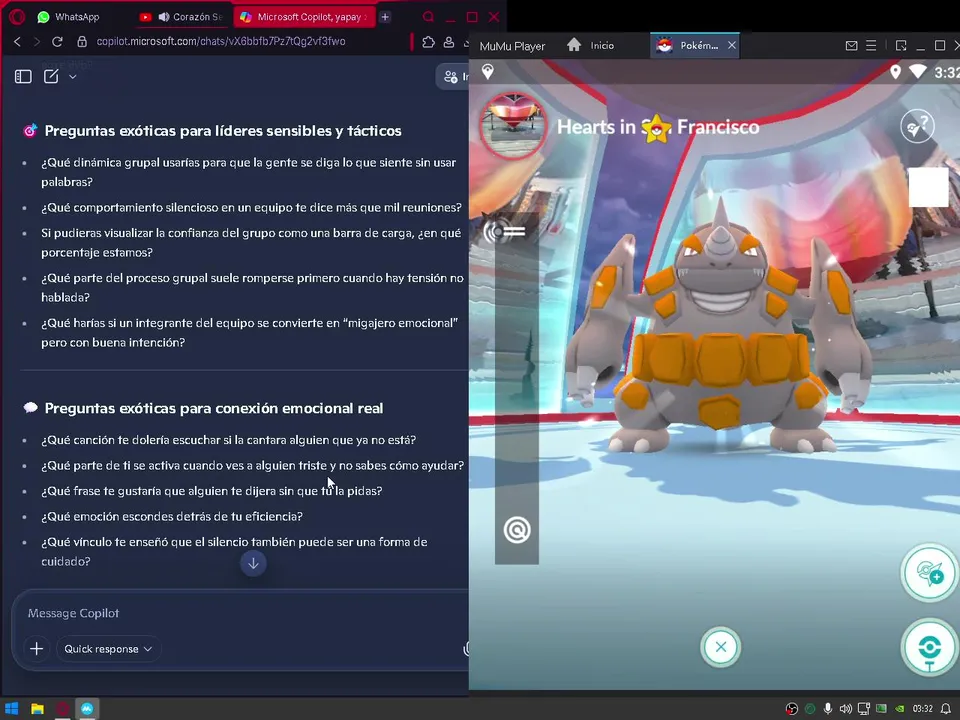This screenshot has width=960, height=720.
Task: Close the Pokémon tab in MuMu Player
Action: point(732,45)
